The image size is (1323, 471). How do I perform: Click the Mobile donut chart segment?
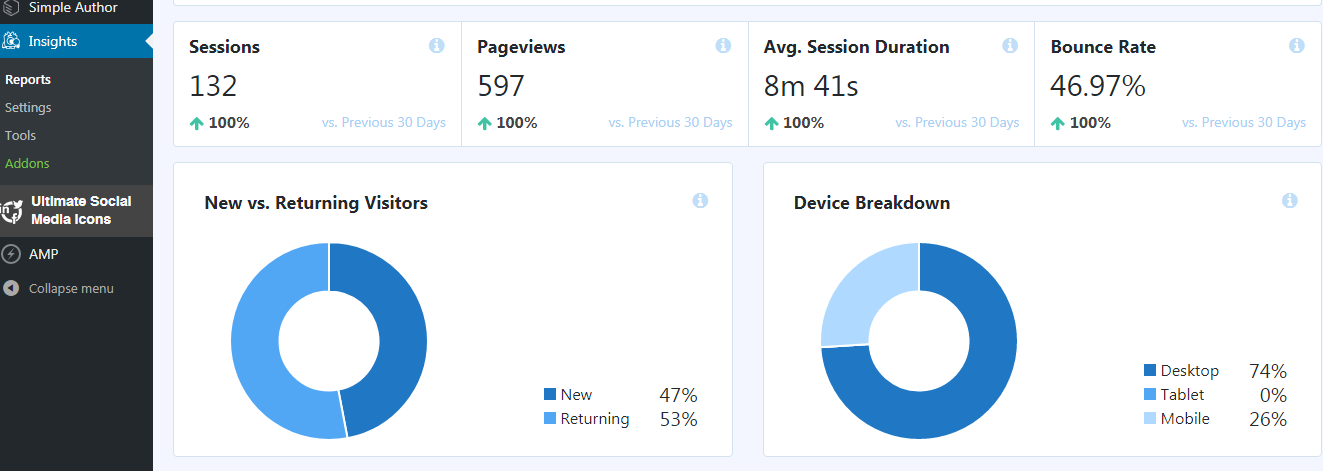click(x=865, y=292)
